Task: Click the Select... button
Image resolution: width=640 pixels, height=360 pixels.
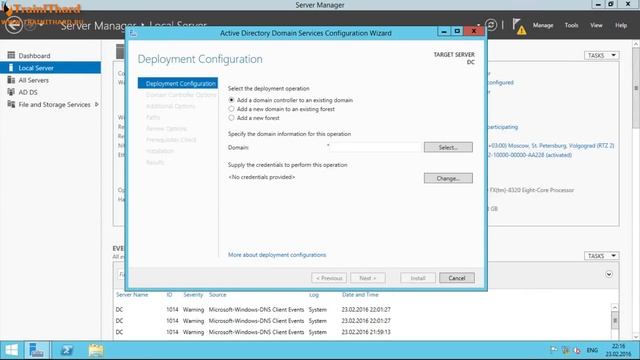Action: pyautogui.click(x=448, y=147)
